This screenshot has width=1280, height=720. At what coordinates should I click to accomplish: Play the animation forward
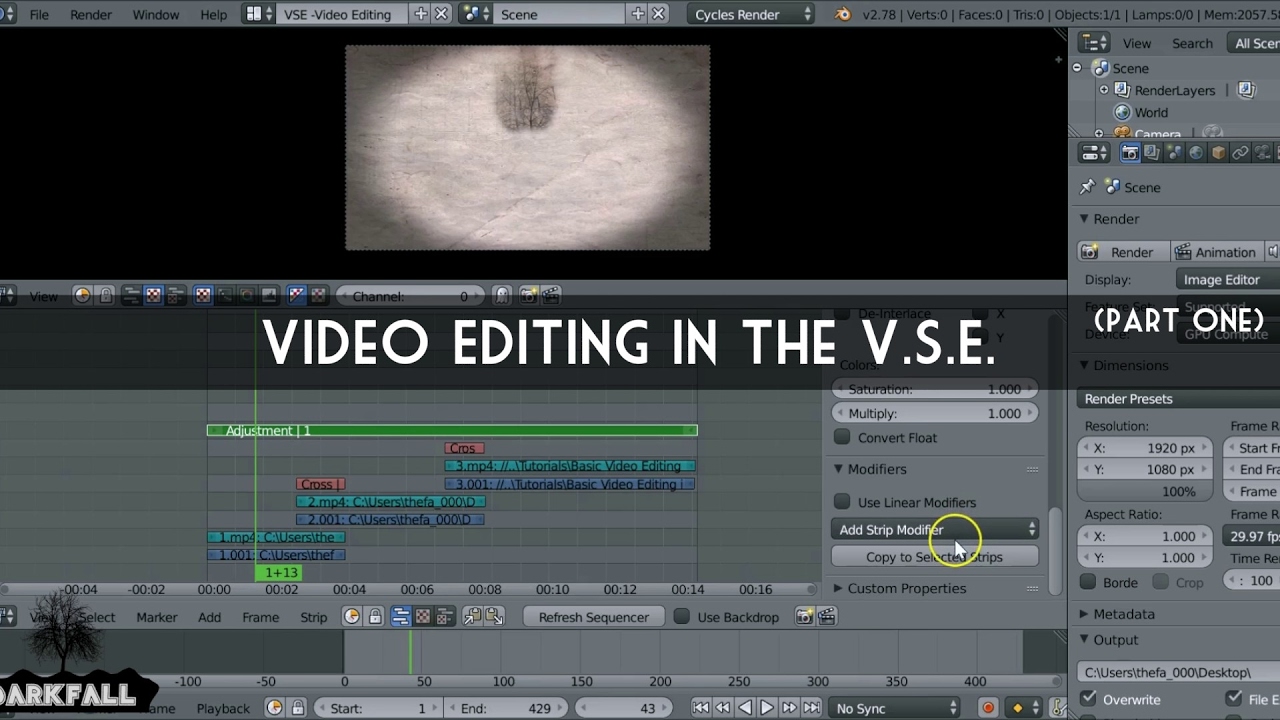click(767, 708)
